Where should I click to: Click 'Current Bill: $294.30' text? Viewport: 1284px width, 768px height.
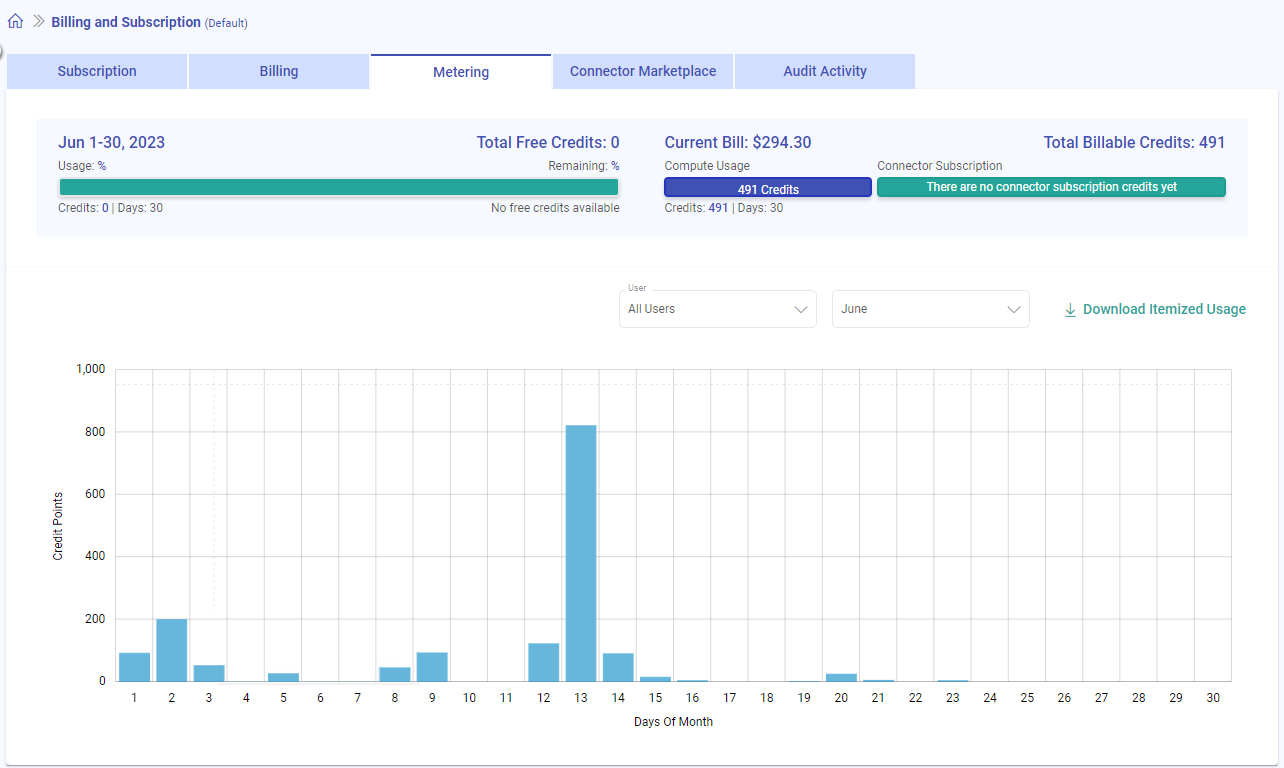(x=738, y=143)
